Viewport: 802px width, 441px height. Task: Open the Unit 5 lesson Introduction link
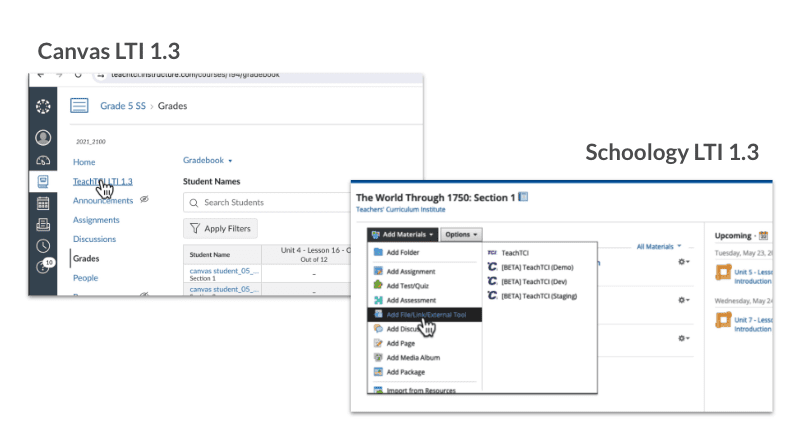click(x=753, y=276)
